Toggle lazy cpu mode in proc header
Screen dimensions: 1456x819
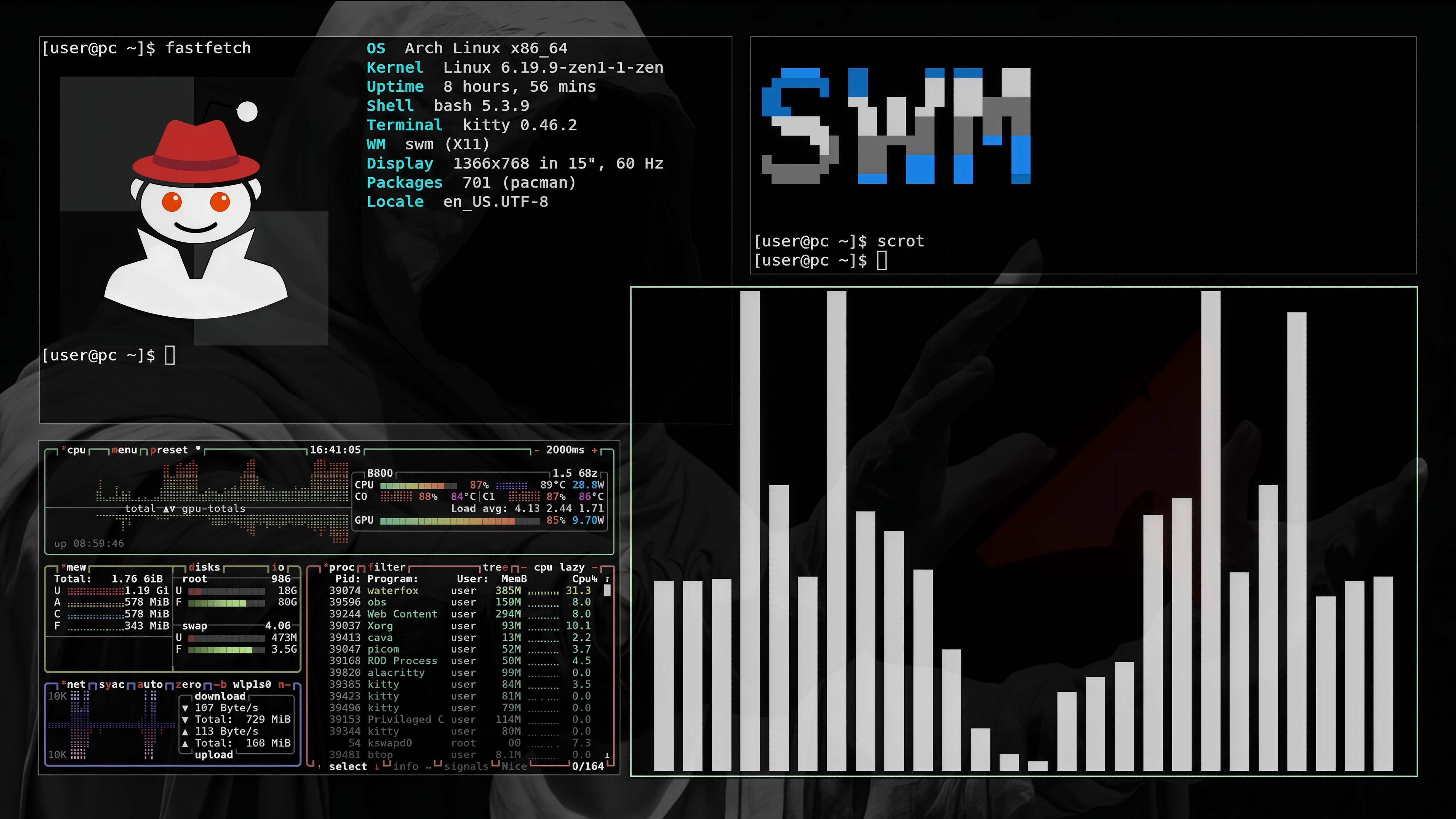(x=572, y=567)
